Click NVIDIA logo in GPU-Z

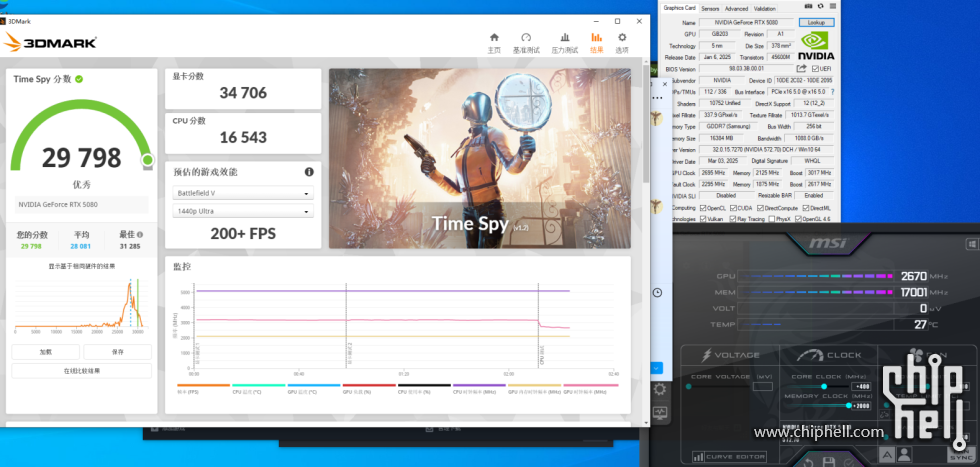click(816, 45)
